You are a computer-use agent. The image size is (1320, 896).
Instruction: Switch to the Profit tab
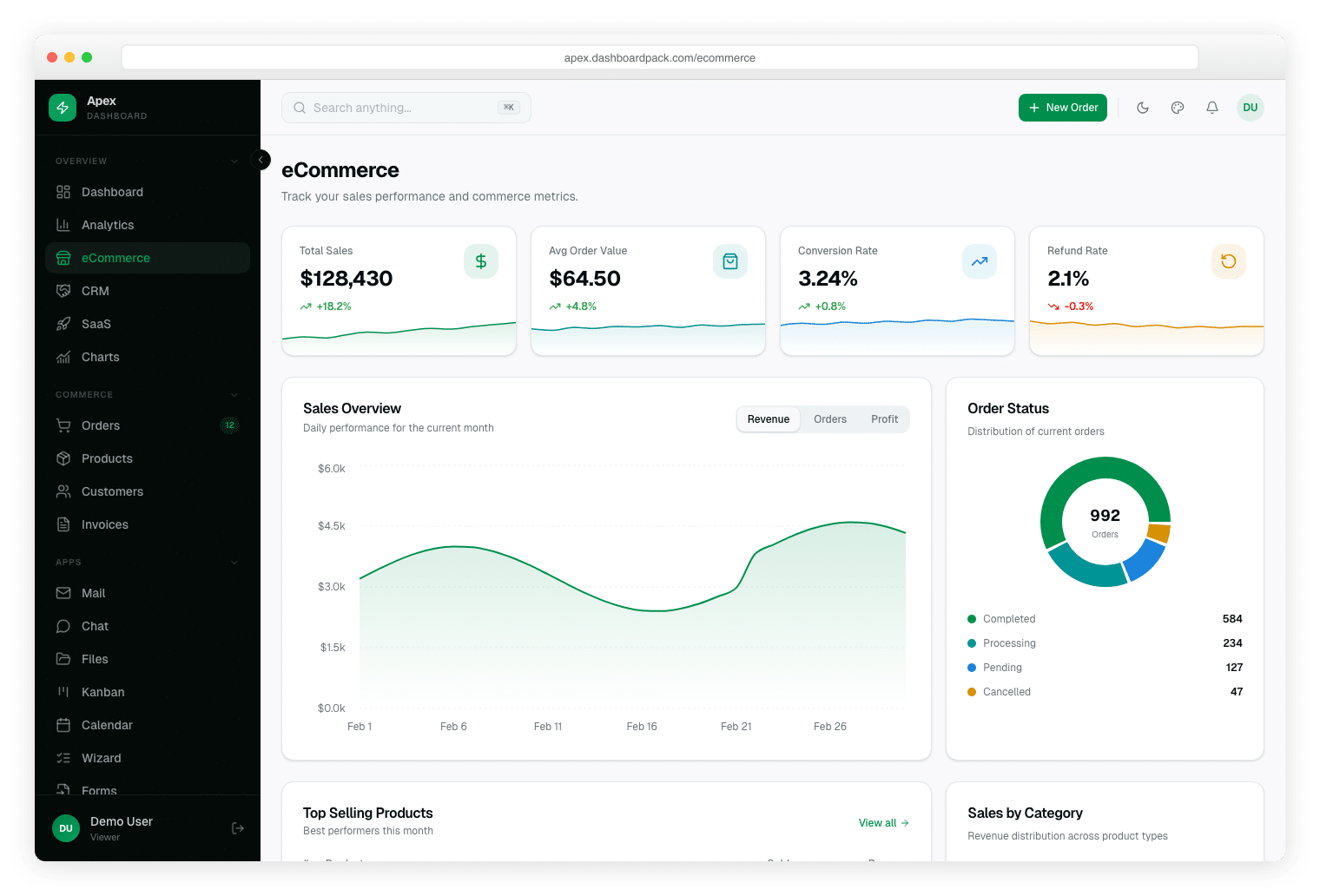pyautogui.click(x=884, y=418)
